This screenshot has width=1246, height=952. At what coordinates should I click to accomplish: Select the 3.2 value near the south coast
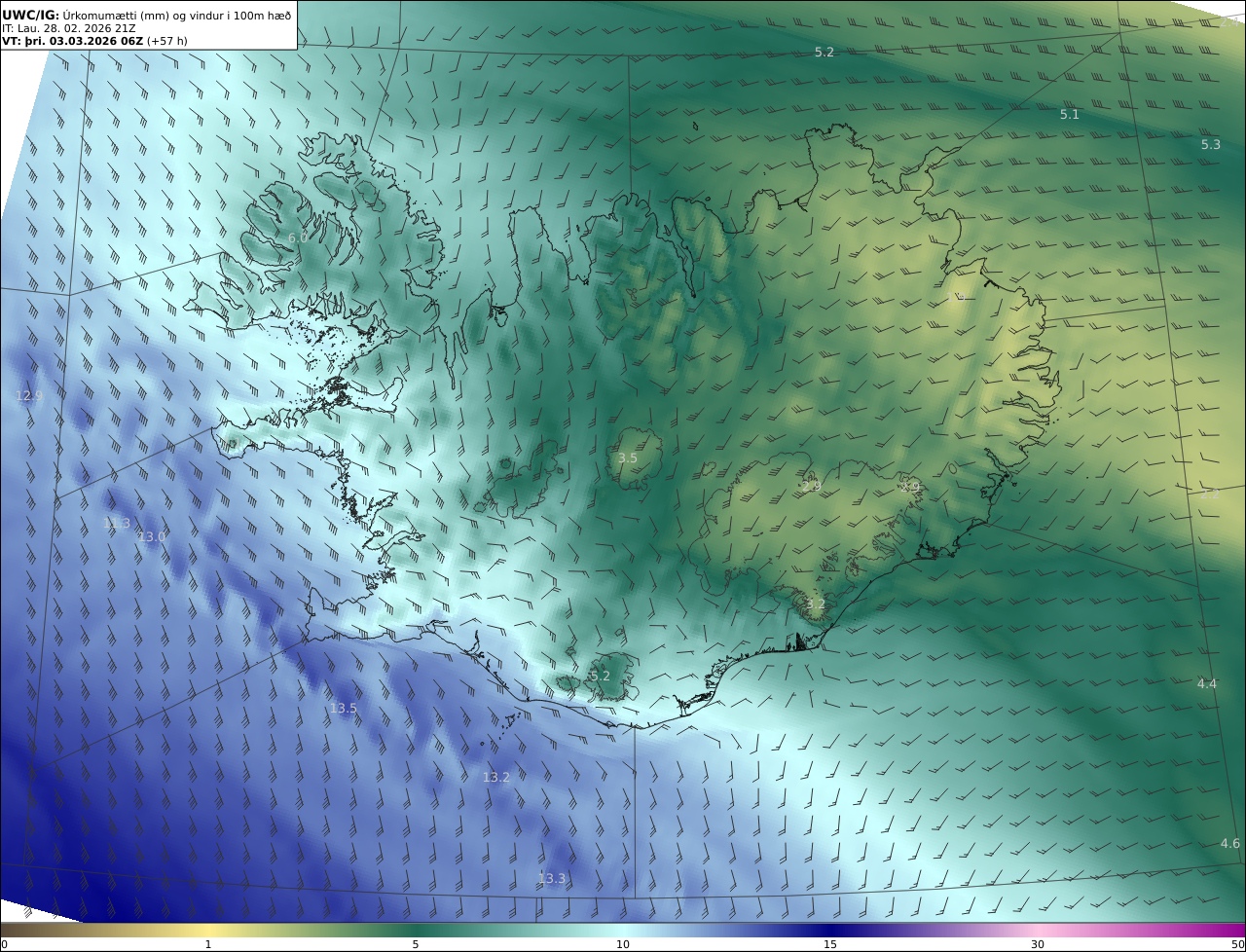[x=816, y=604]
